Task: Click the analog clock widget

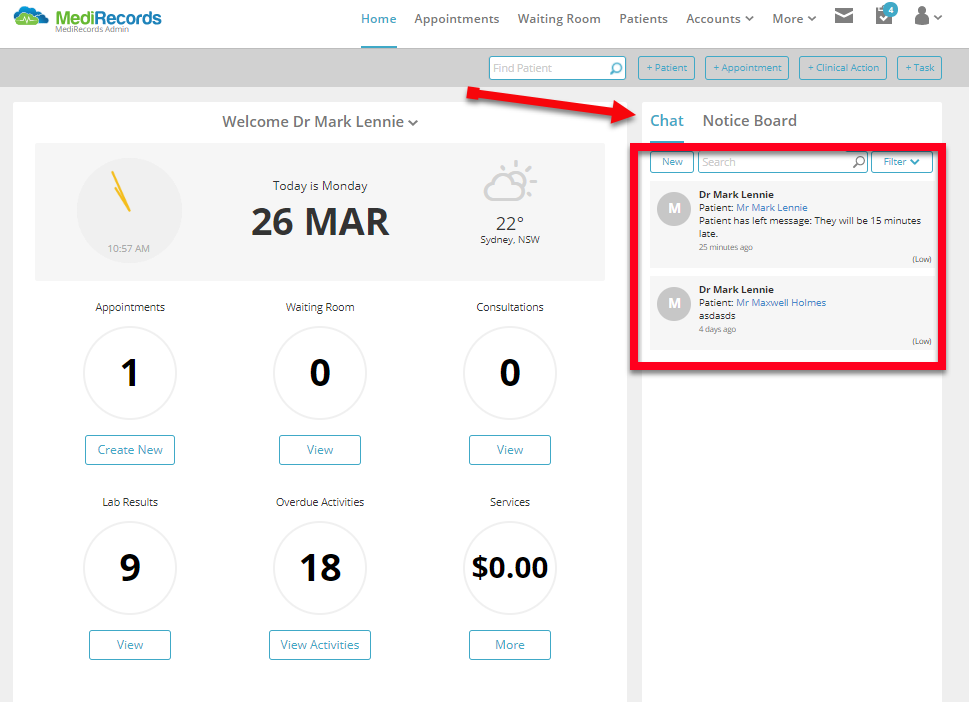Action: (129, 210)
